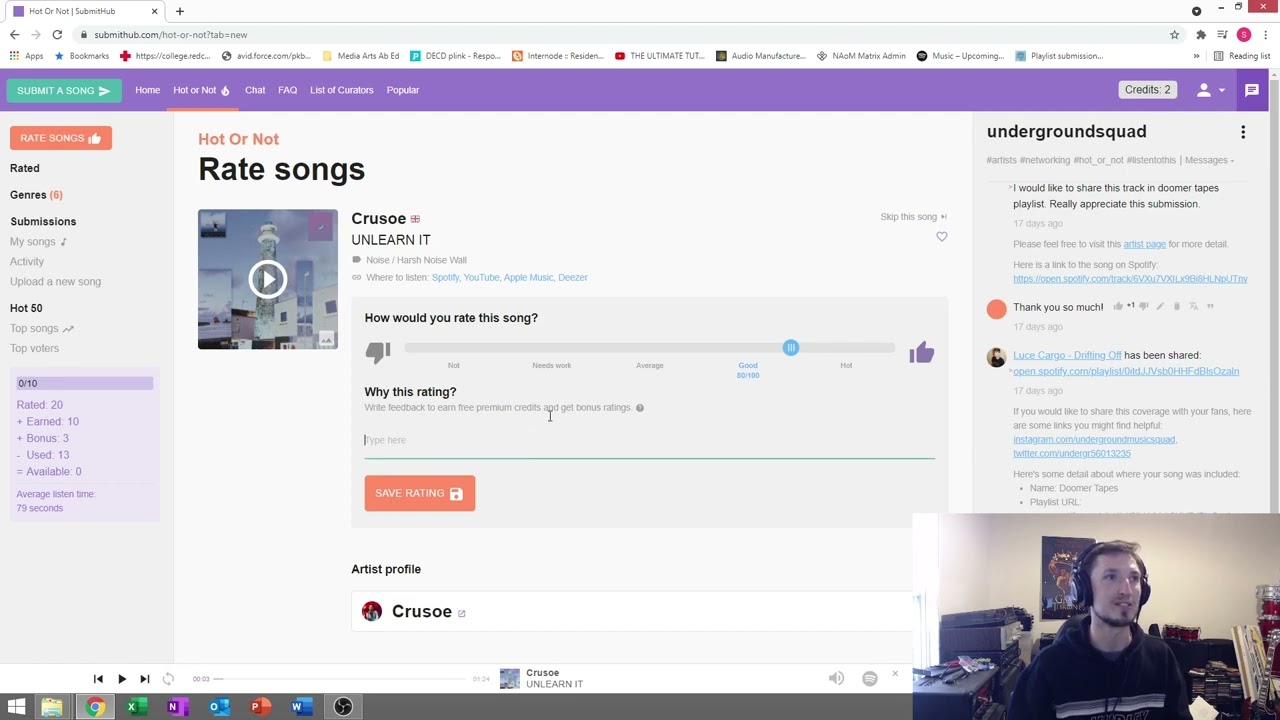The image size is (1280, 720).
Task: Click next track in player bar
Action: pos(144,679)
